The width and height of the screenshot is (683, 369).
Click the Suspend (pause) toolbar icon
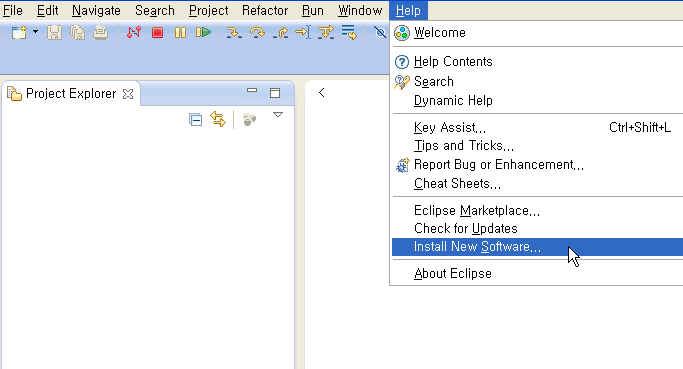(180, 33)
